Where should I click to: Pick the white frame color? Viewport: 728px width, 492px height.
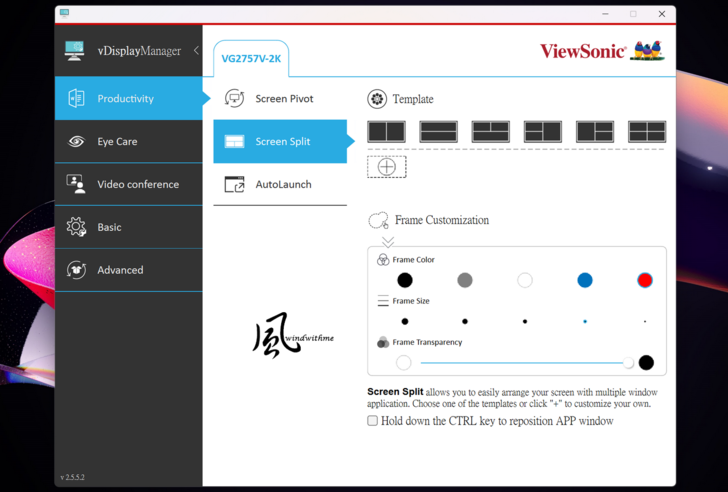click(x=525, y=280)
